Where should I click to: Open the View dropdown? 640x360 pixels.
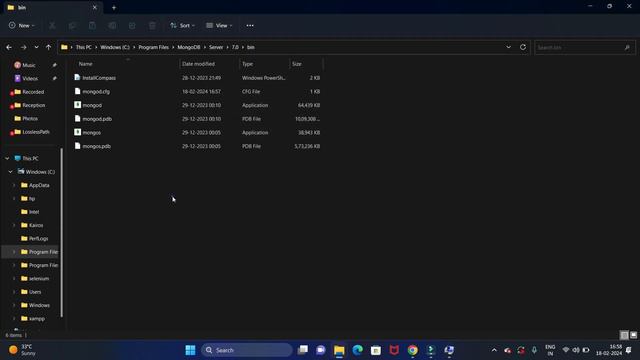(219, 25)
